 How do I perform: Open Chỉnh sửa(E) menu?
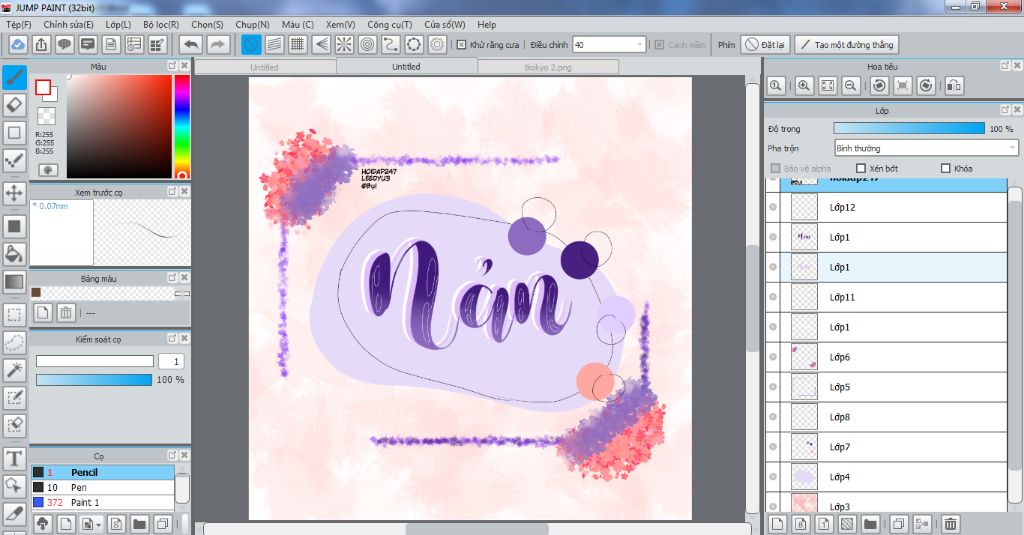(x=69, y=24)
